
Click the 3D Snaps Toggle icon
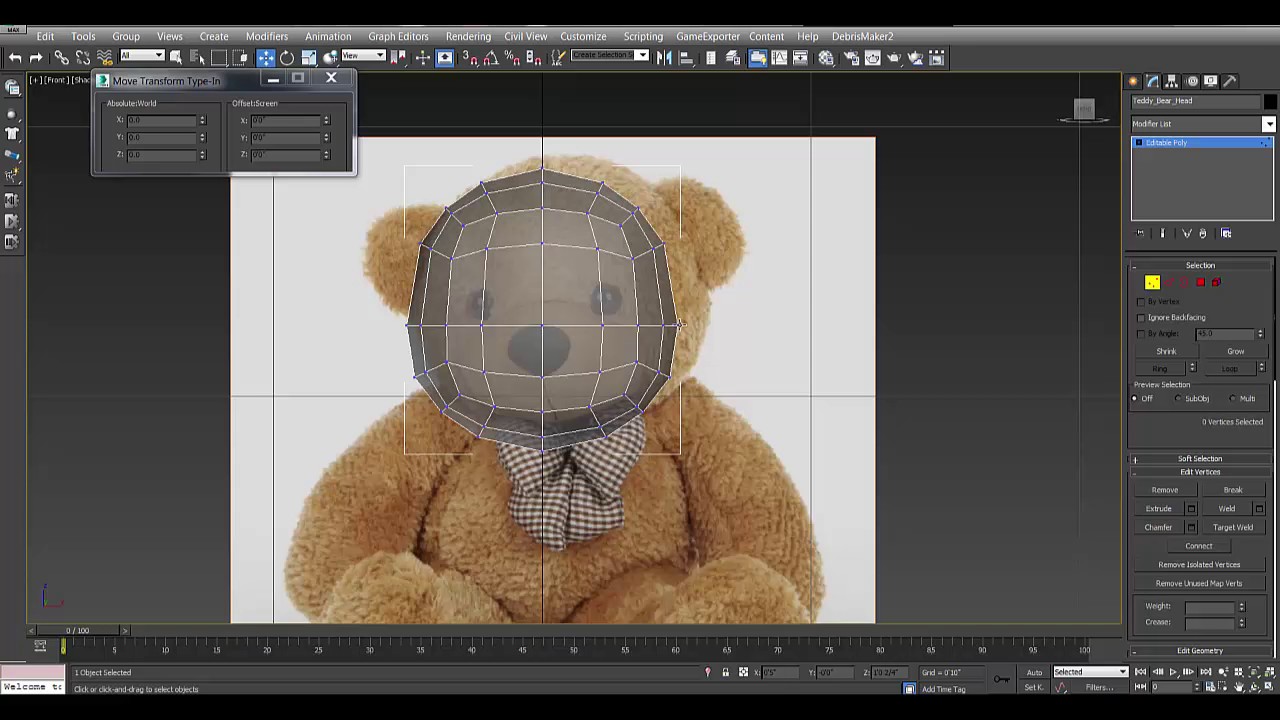pos(469,58)
